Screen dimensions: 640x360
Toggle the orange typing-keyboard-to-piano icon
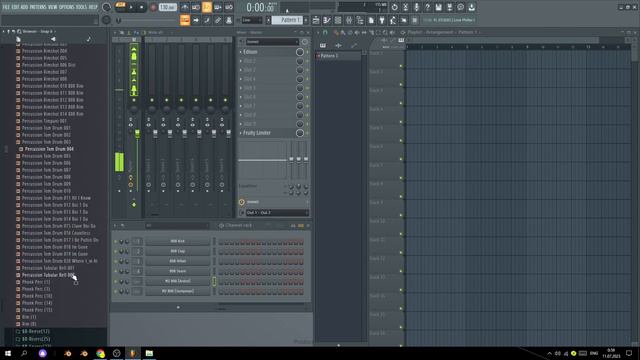tap(185, 20)
